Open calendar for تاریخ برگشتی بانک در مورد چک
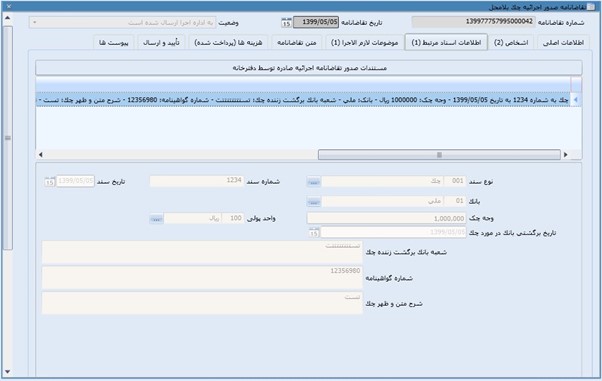 [x=314, y=232]
